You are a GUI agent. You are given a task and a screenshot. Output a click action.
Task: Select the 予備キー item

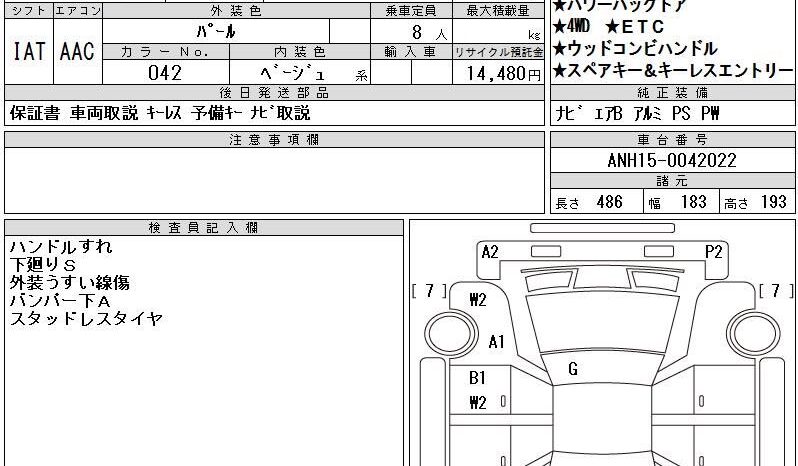tap(217, 113)
